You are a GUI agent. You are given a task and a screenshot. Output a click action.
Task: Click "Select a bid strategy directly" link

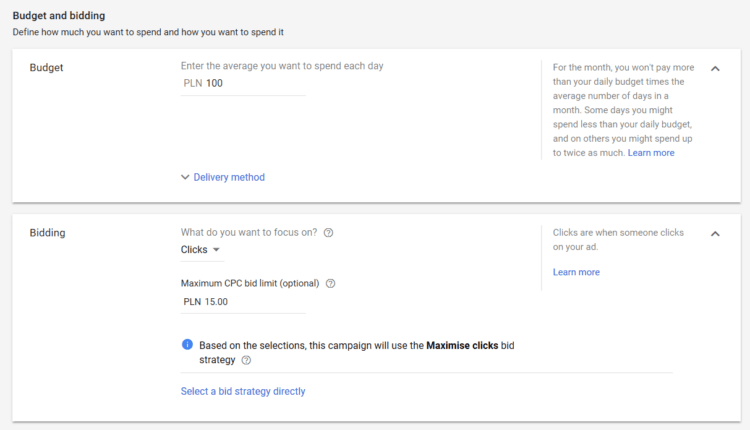tap(243, 391)
